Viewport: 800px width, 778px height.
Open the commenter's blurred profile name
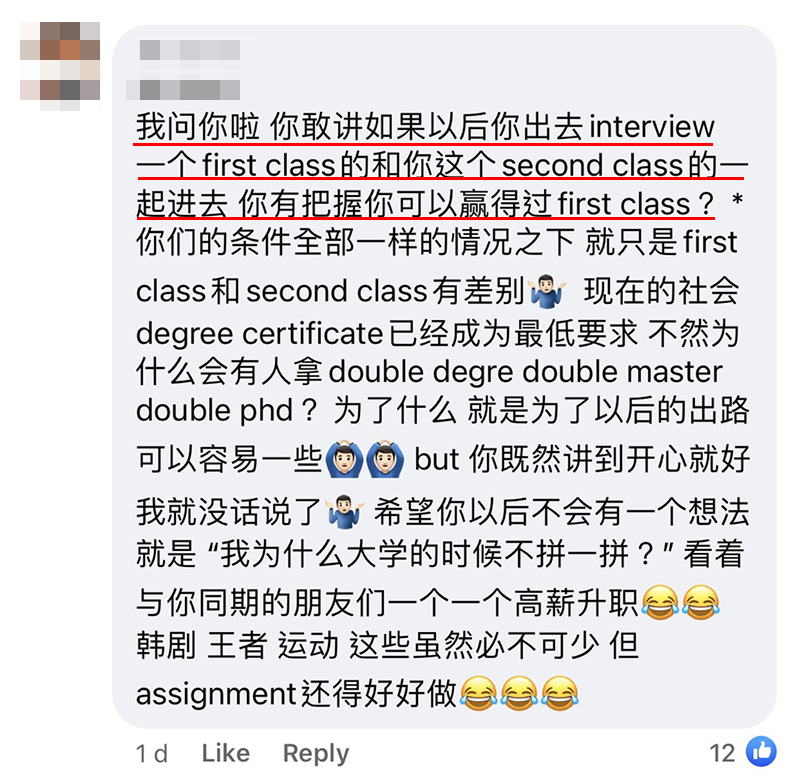click(190, 51)
